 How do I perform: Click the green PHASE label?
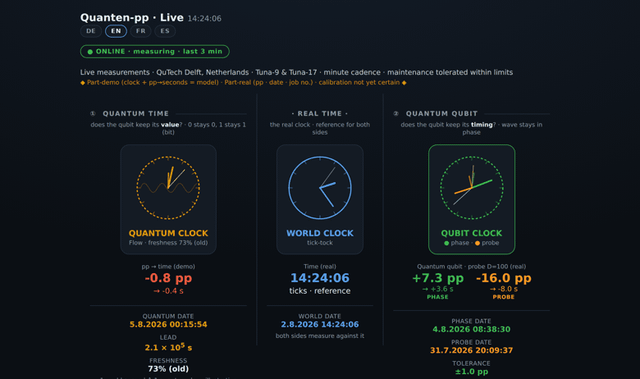click(438, 297)
